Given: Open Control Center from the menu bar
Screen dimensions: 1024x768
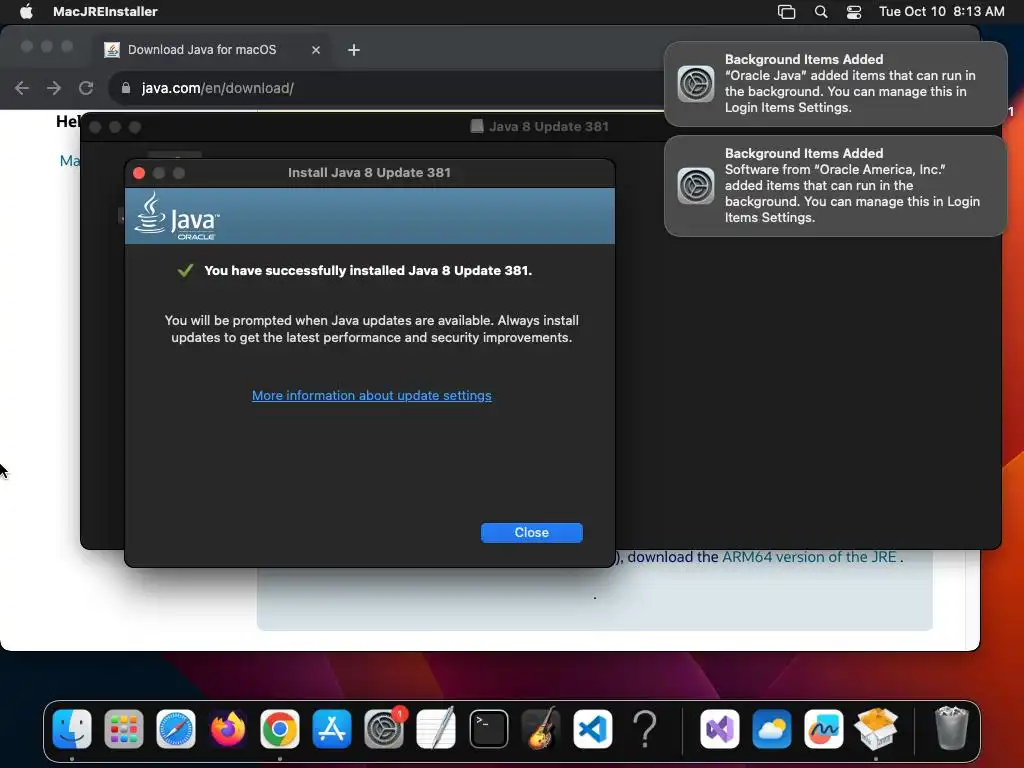Looking at the screenshot, I should tap(854, 12).
